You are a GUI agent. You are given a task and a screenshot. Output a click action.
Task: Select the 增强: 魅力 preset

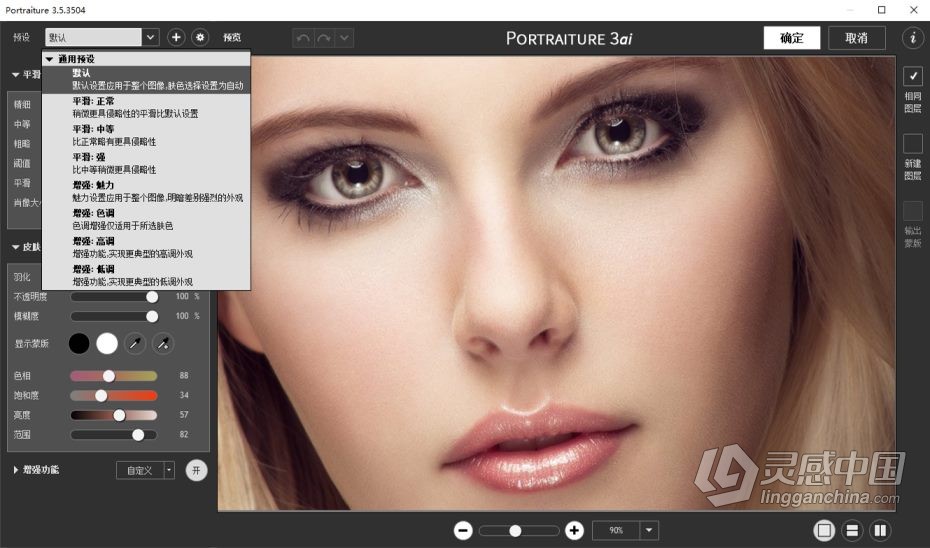pos(146,191)
